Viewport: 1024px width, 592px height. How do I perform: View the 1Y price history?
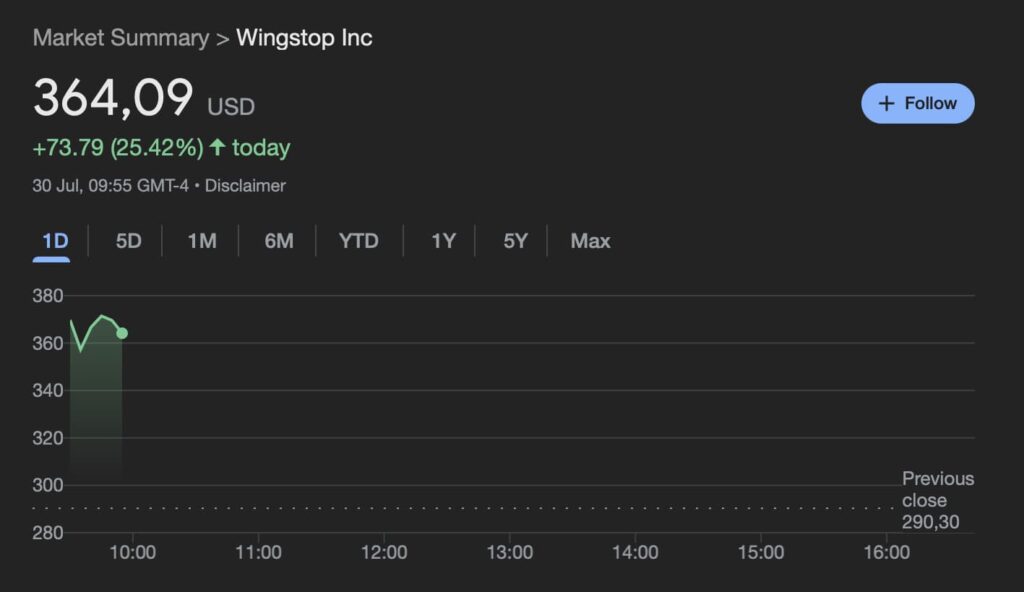[443, 241]
